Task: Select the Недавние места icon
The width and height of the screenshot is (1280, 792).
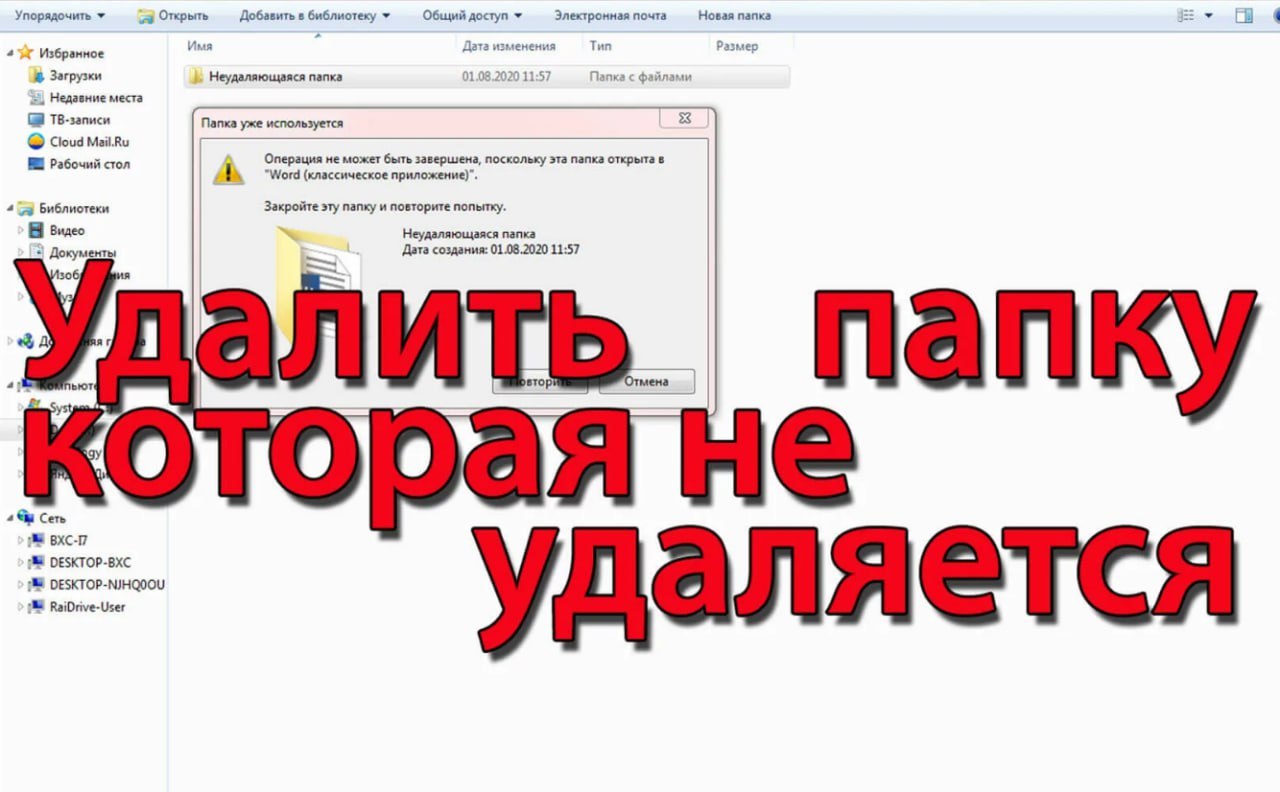Action: coord(36,98)
